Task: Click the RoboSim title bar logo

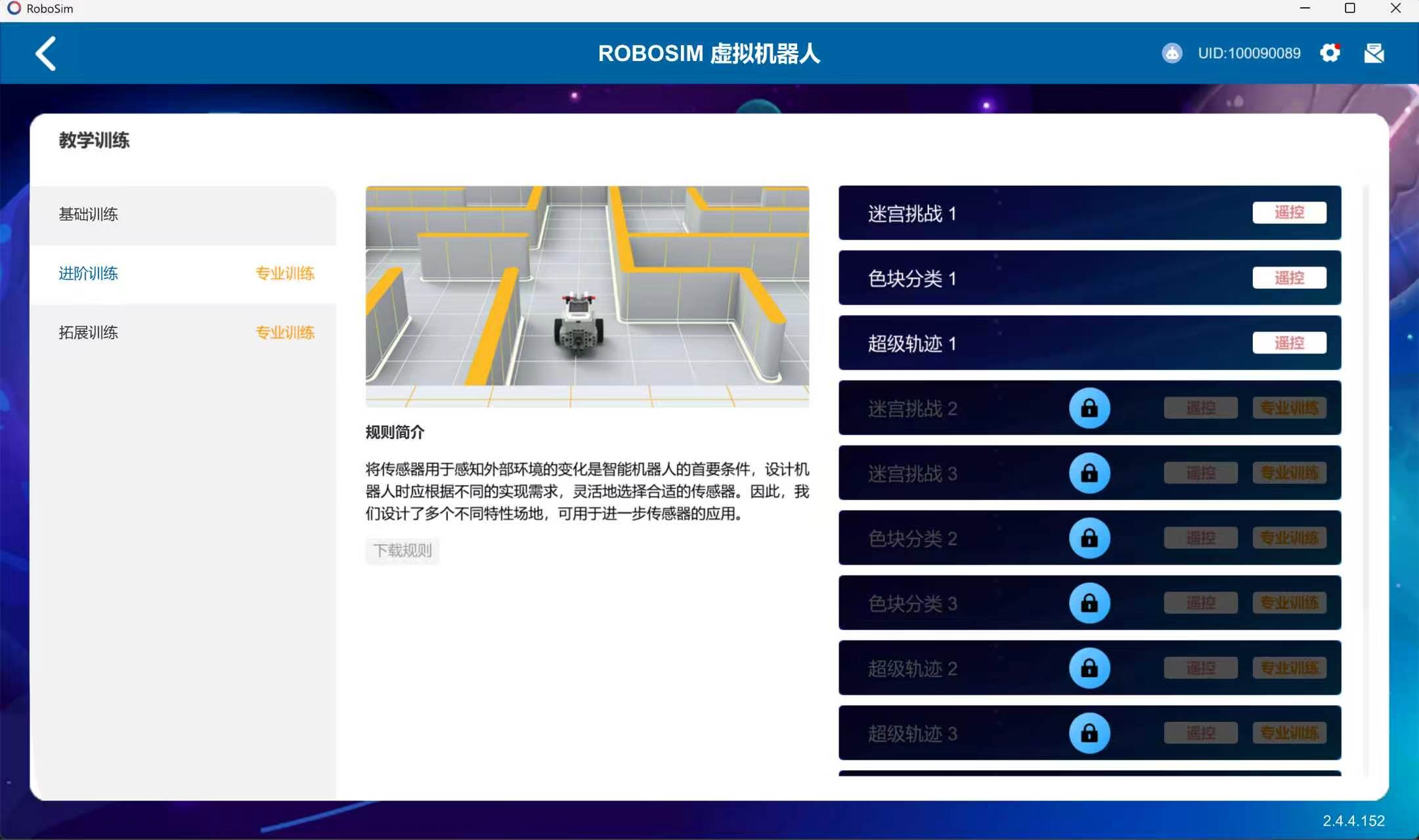Action: click(14, 9)
